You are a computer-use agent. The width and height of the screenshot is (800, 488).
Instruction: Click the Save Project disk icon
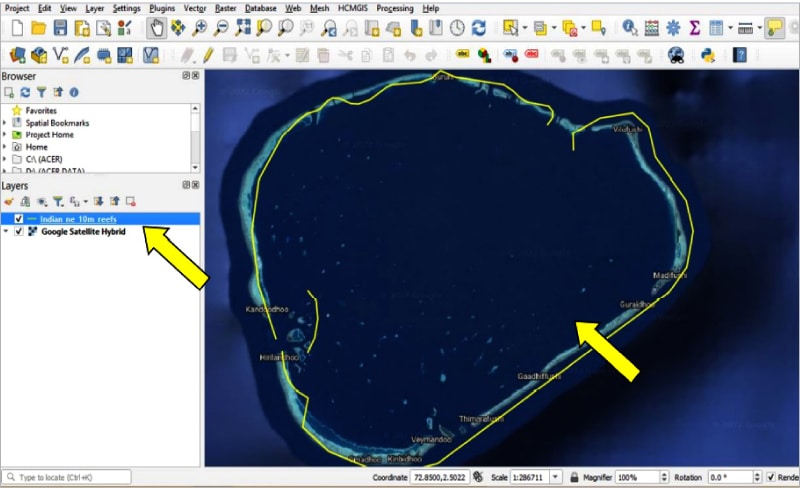click(60, 28)
